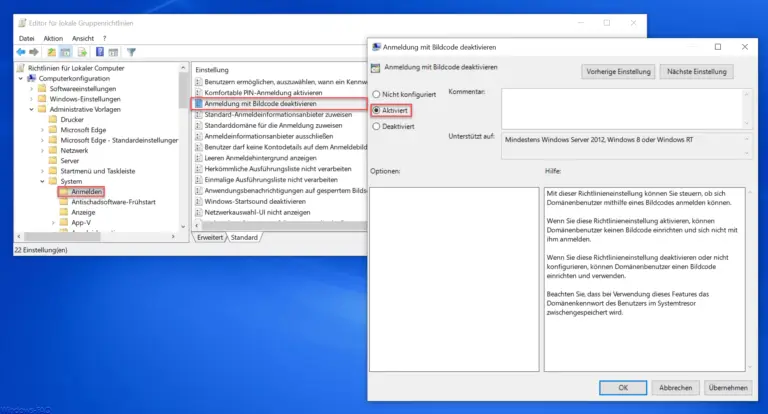Image resolution: width=768 pixels, height=414 pixels.
Task: Click the Server folder icon in tree
Action: [x=53, y=161]
